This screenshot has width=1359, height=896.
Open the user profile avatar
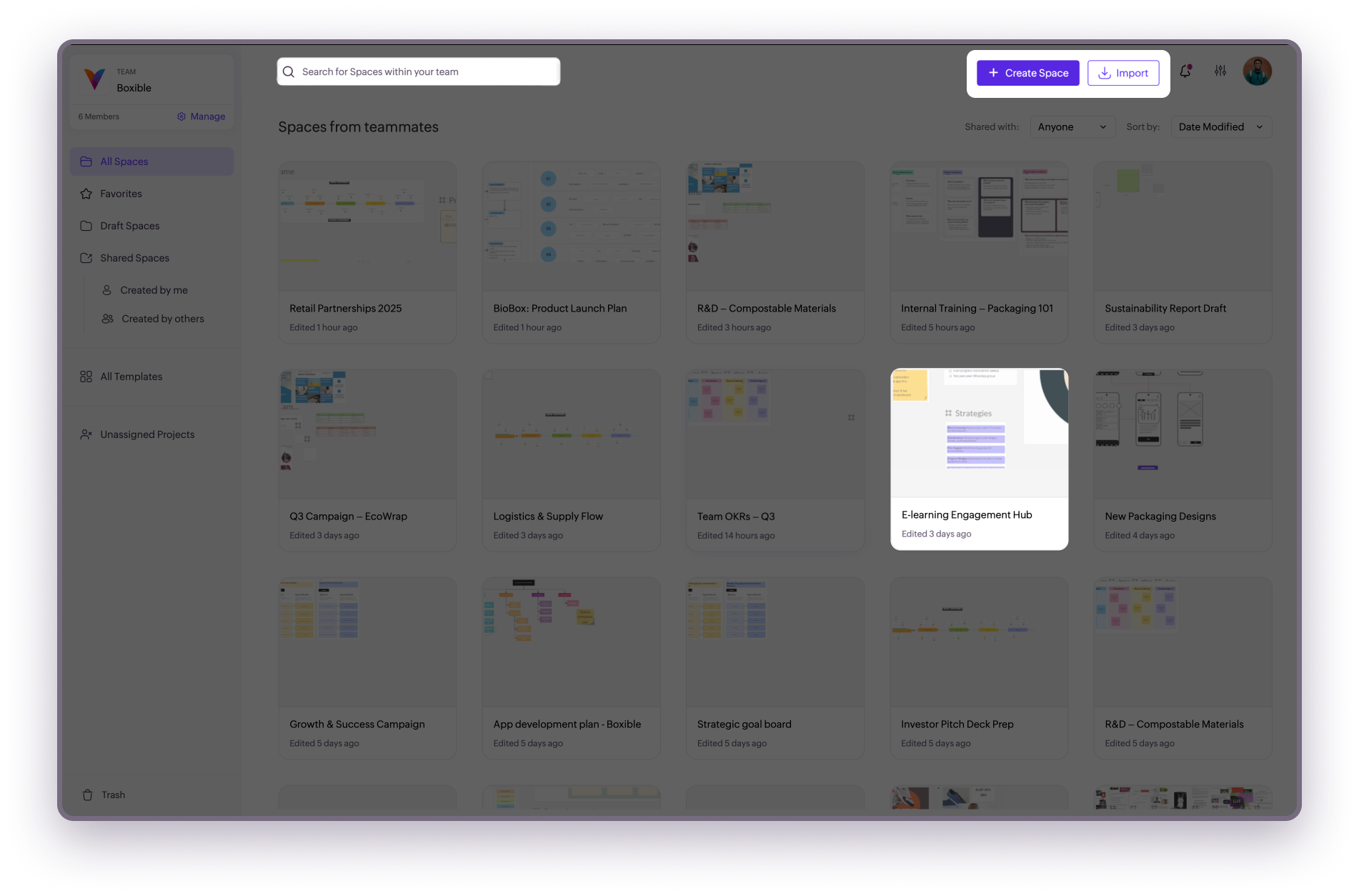point(1257,71)
